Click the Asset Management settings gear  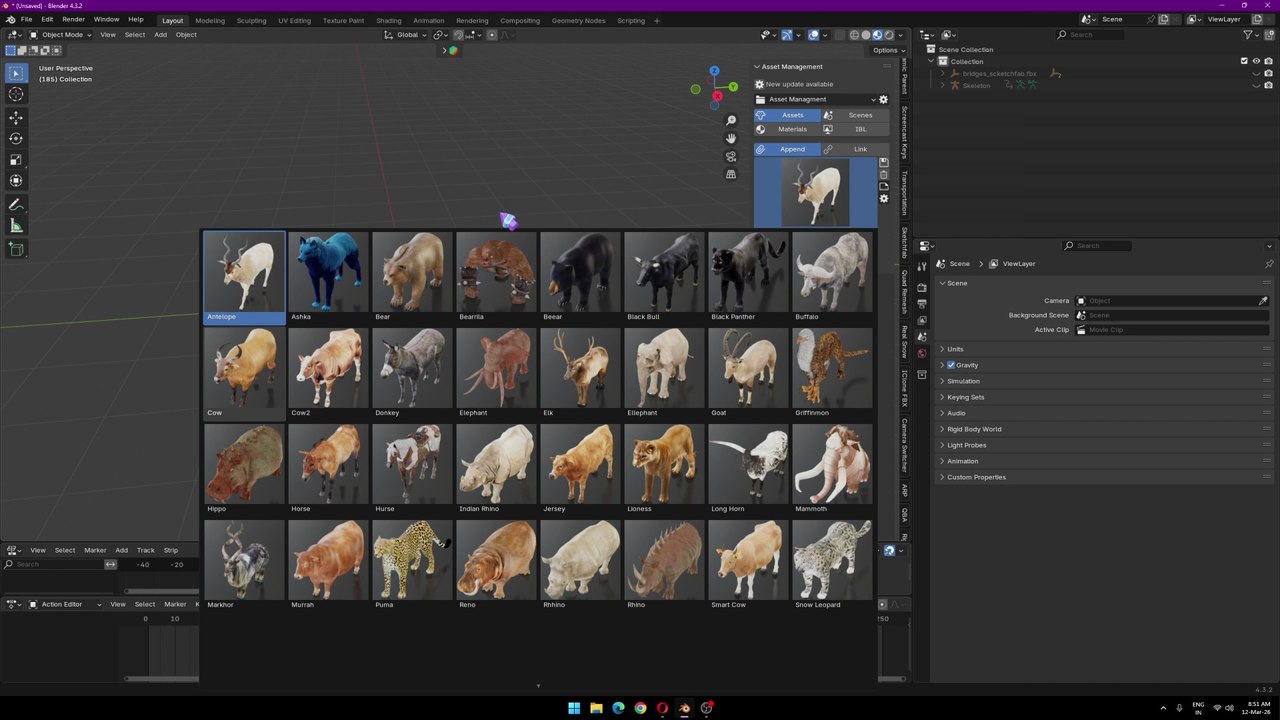tap(883, 99)
